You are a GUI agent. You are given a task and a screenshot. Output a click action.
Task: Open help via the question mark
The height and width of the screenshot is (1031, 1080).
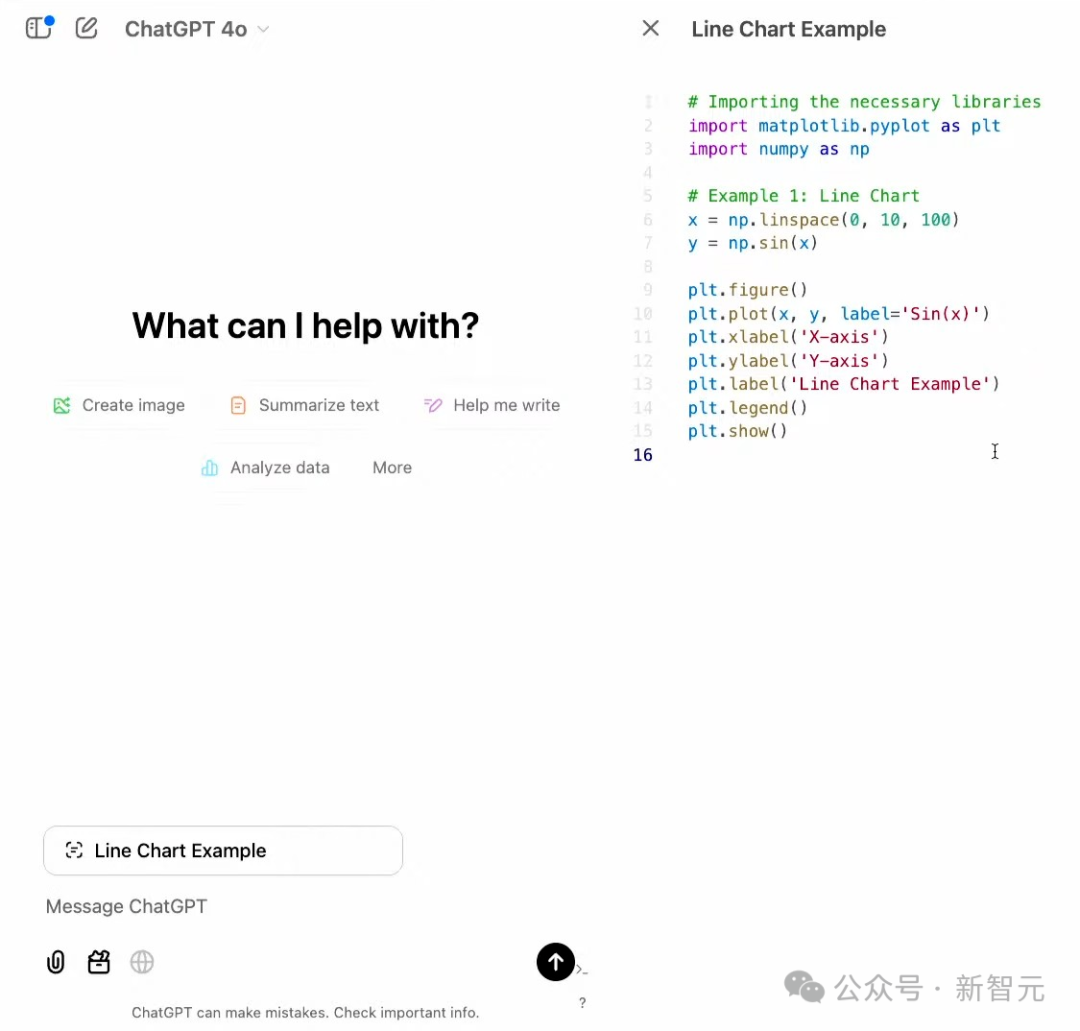582,1003
